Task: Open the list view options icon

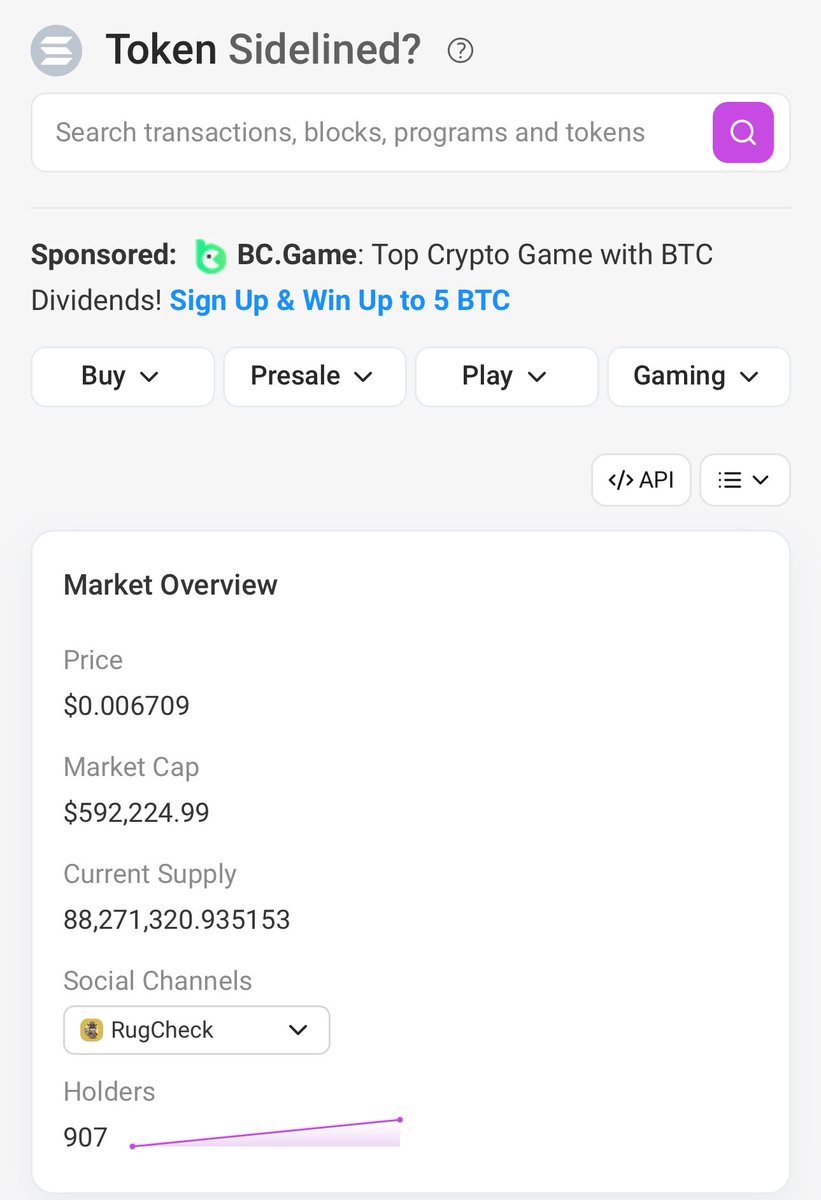Action: 730,480
